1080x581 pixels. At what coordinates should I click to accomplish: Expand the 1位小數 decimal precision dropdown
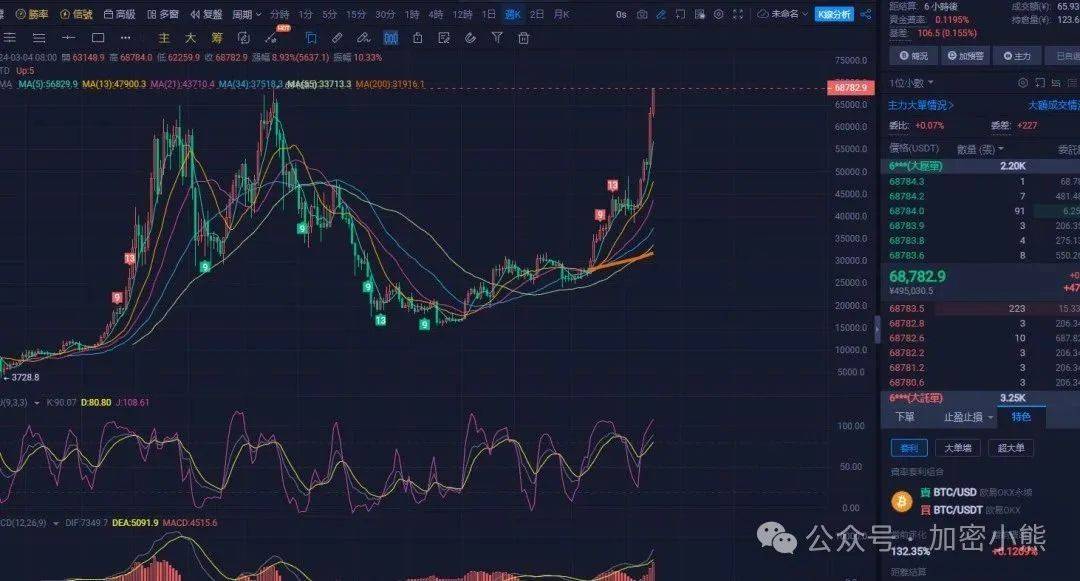click(911, 83)
